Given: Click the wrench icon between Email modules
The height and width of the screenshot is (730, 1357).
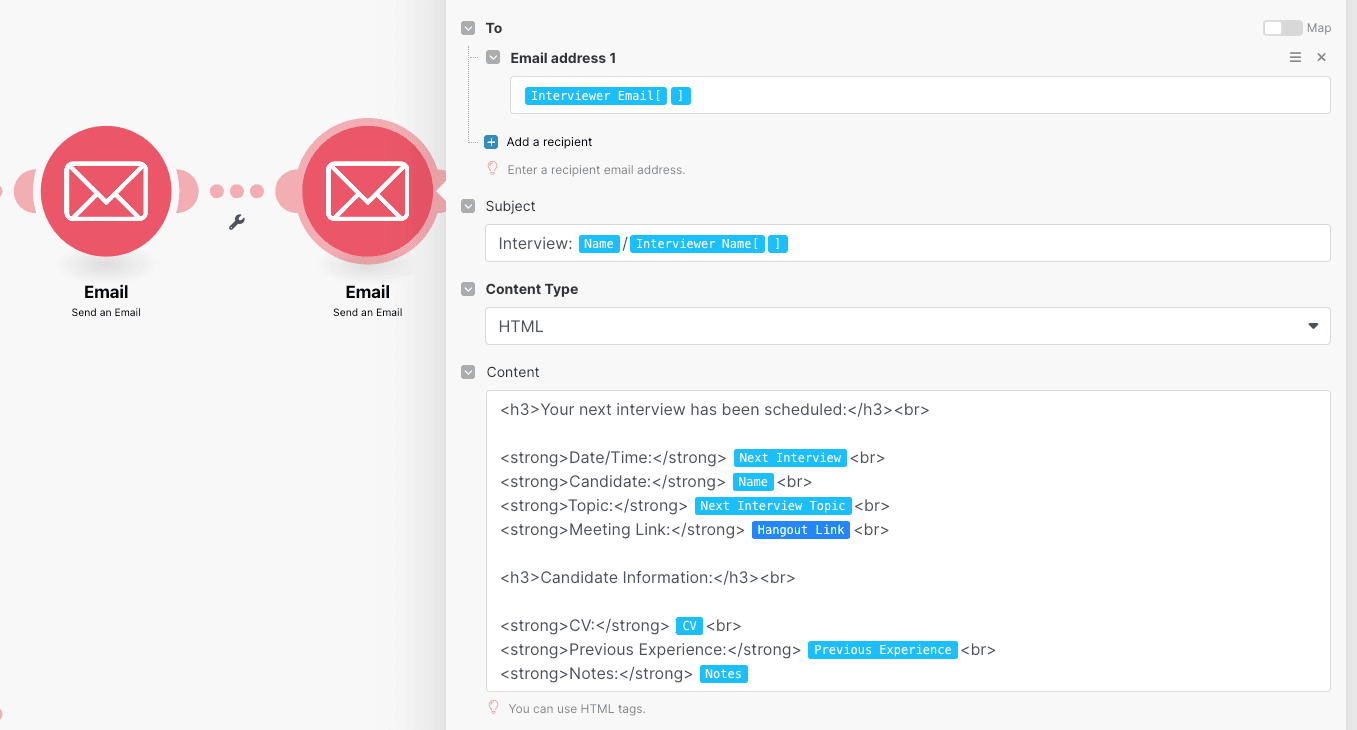Looking at the screenshot, I should click(236, 223).
